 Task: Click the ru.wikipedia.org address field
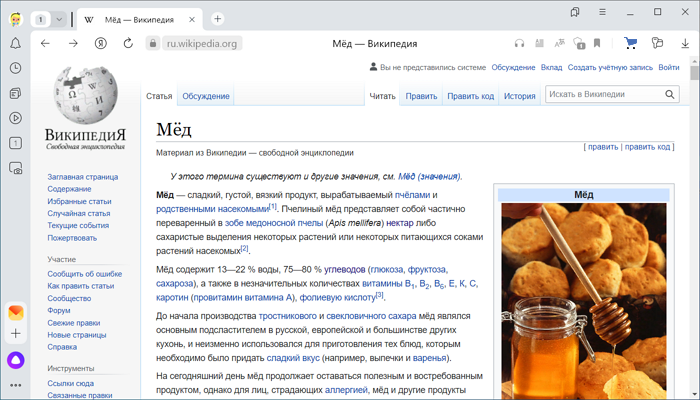click(x=202, y=43)
